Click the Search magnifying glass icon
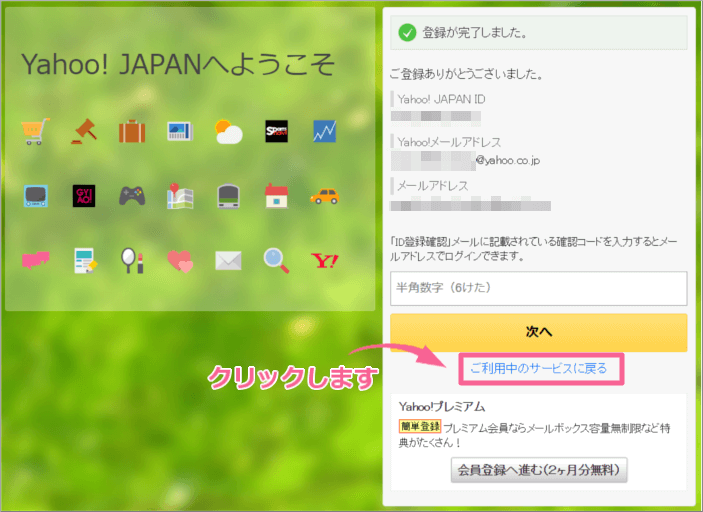This screenshot has width=703, height=512. point(276,260)
